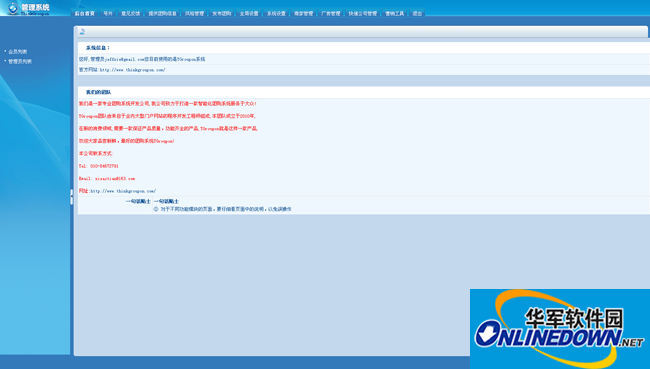Go to the 发布团购 tab
This screenshot has width=650, height=369.
click(x=222, y=13)
